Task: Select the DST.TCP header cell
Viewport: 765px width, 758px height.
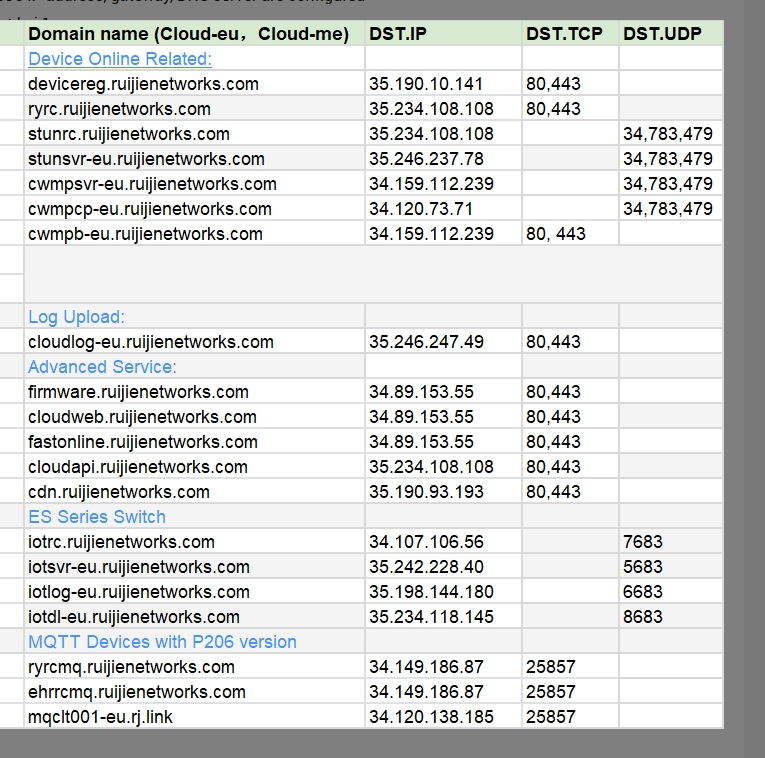Action: [x=564, y=34]
